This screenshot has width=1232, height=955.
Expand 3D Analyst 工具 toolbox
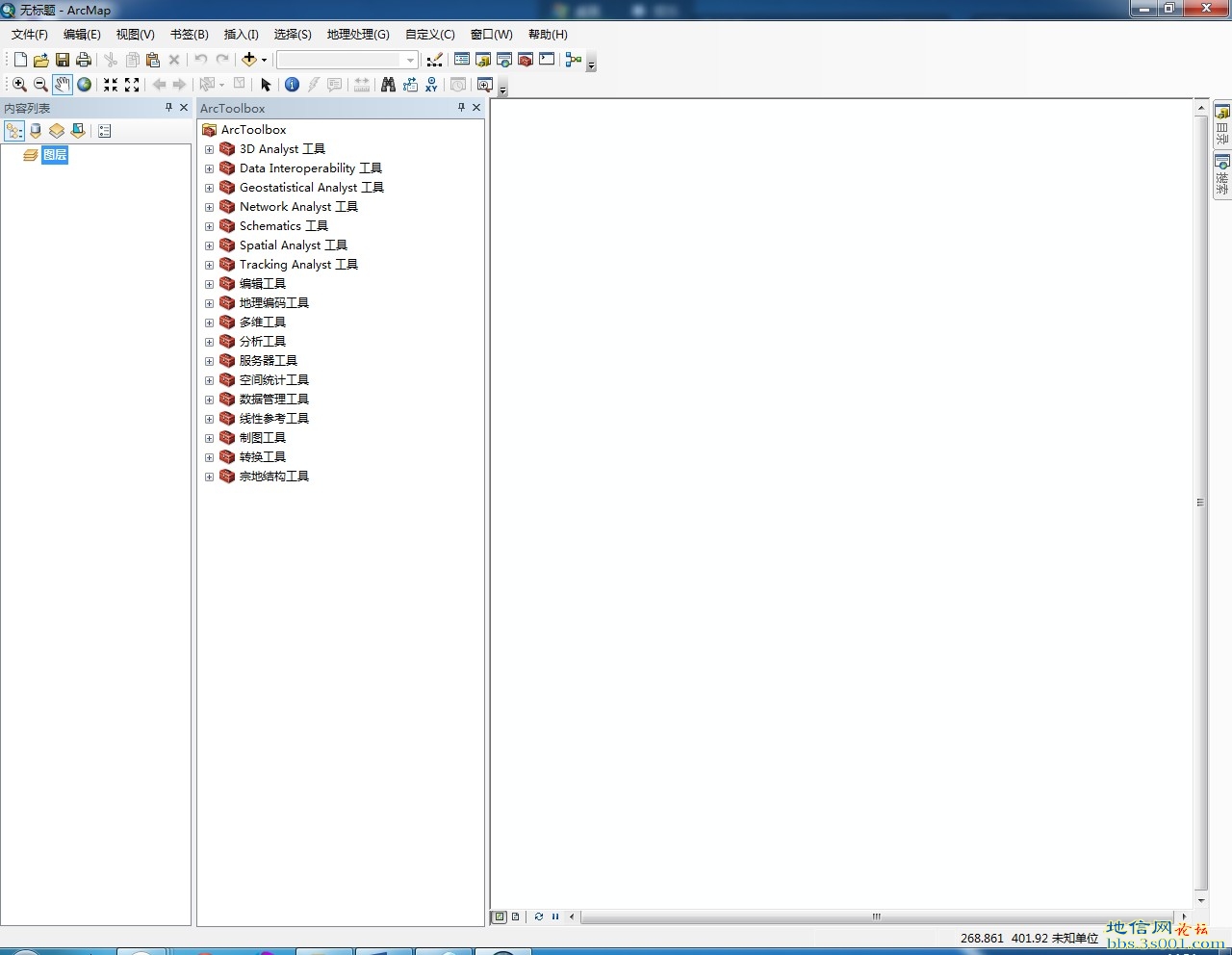pyautogui.click(x=209, y=149)
